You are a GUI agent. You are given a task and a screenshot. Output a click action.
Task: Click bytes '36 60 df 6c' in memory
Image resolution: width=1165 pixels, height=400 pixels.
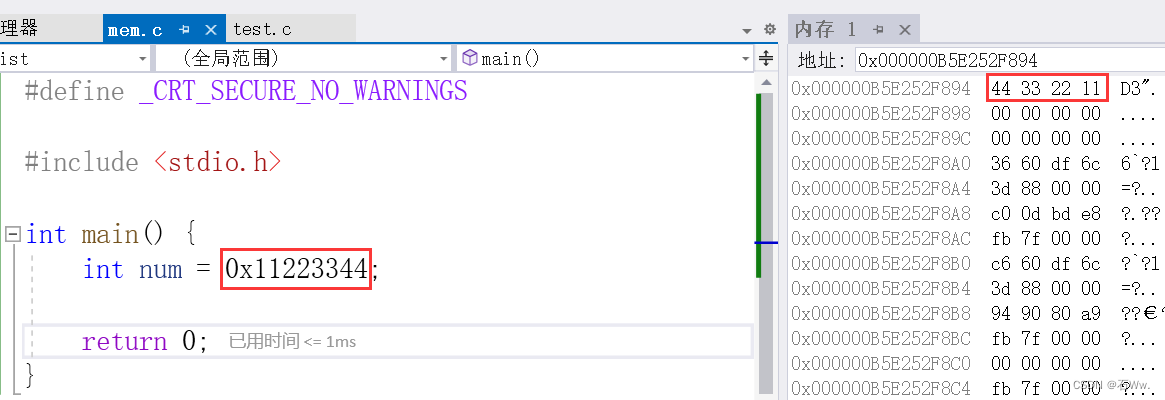1046,164
